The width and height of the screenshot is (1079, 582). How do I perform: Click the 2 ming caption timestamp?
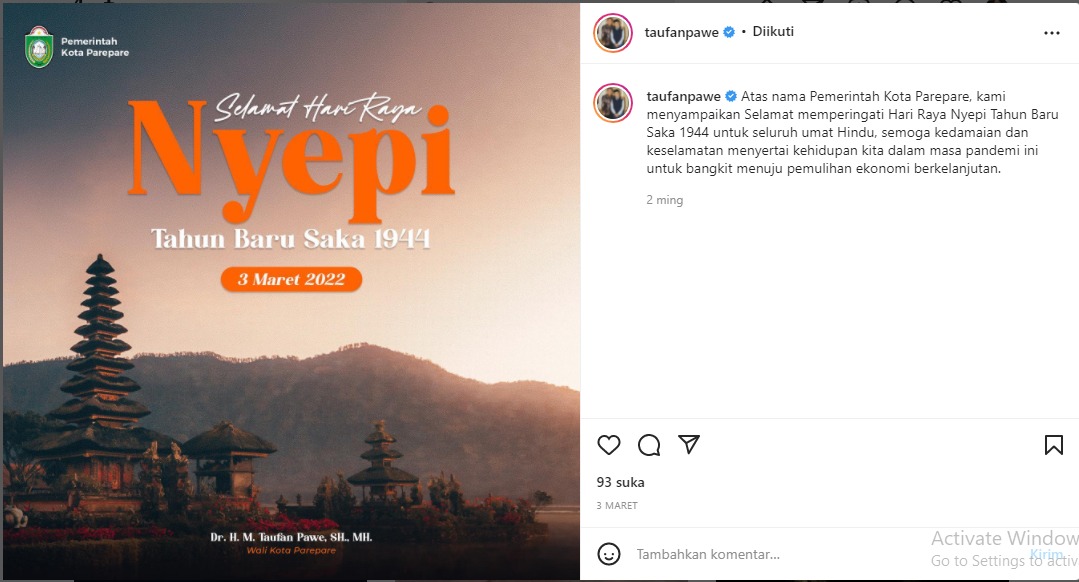(x=665, y=200)
